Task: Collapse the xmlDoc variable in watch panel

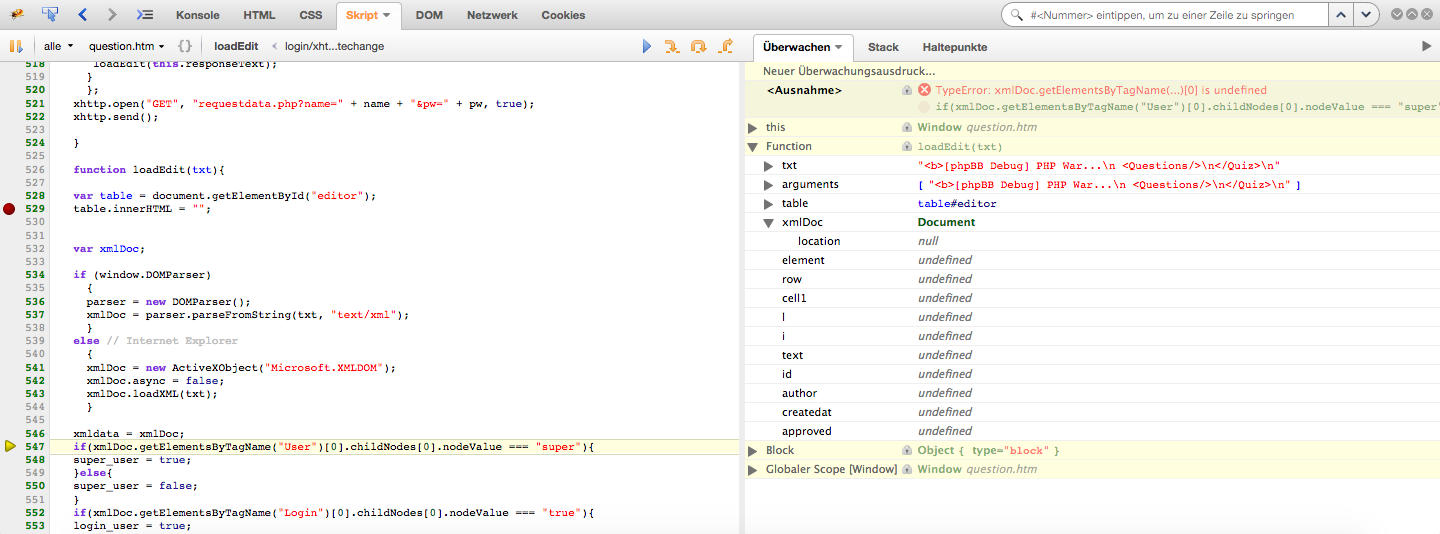Action: coord(769,222)
